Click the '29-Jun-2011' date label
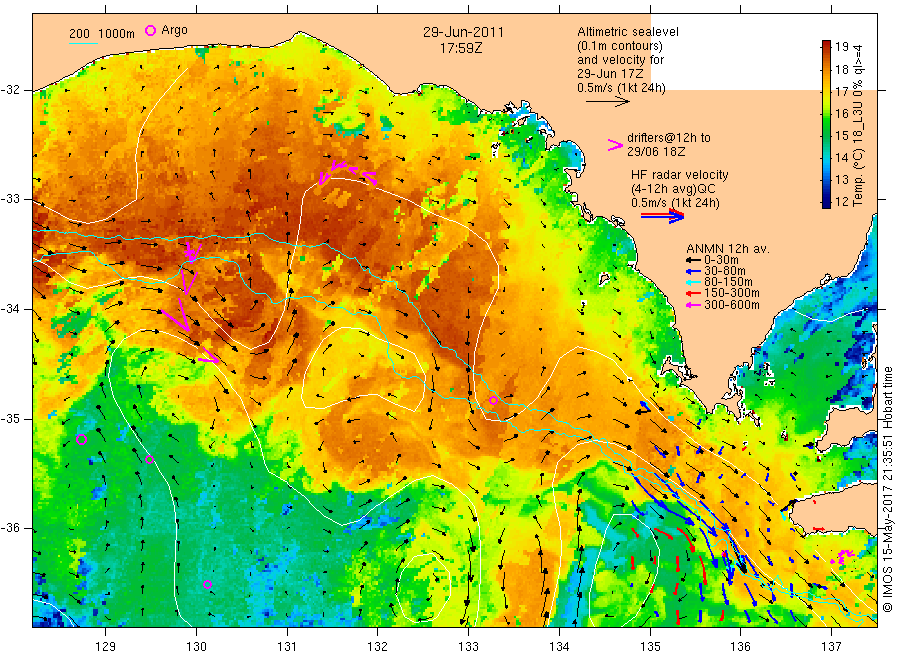The image size is (900, 660). tap(463, 32)
